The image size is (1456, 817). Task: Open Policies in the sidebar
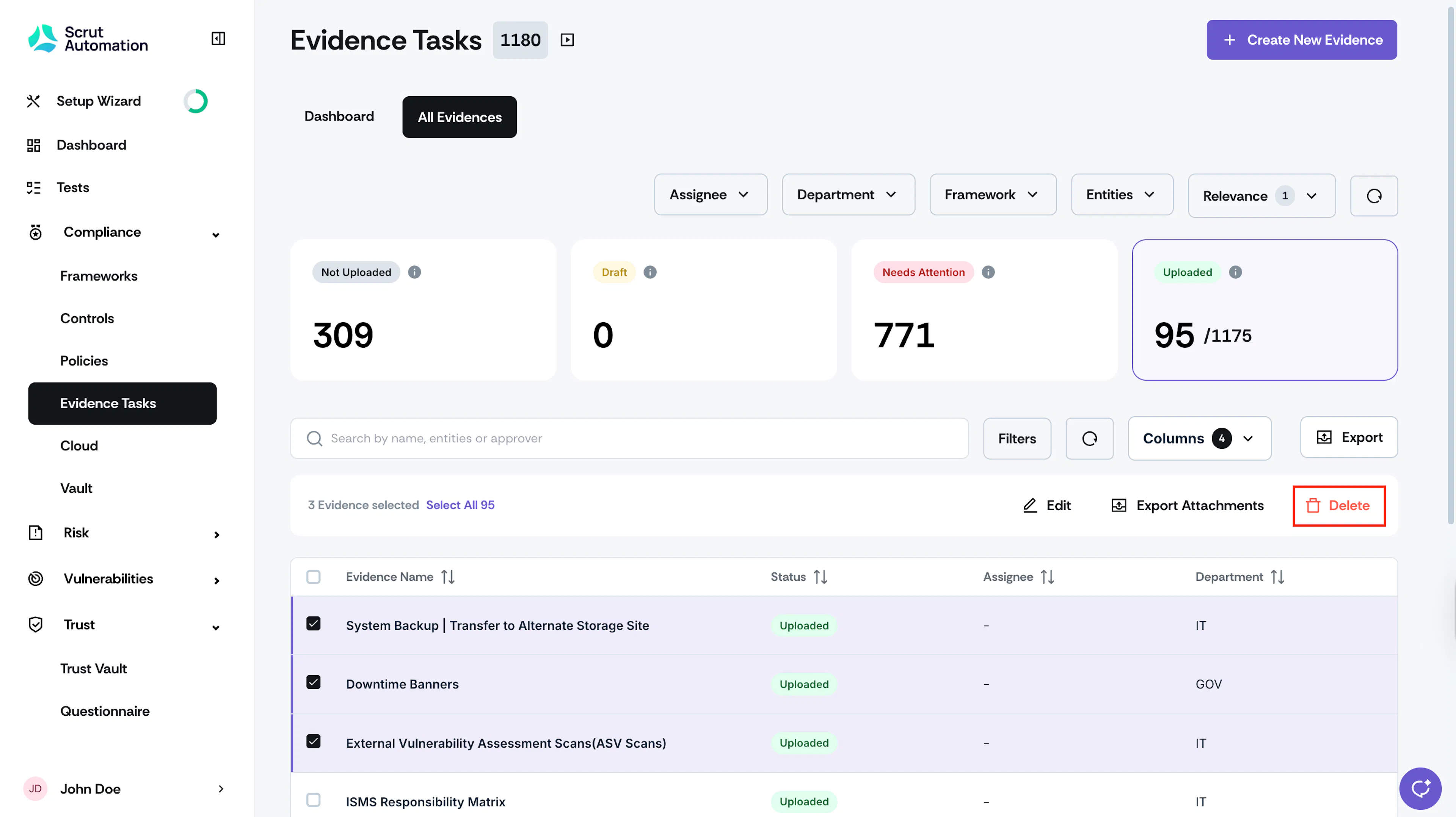84,361
